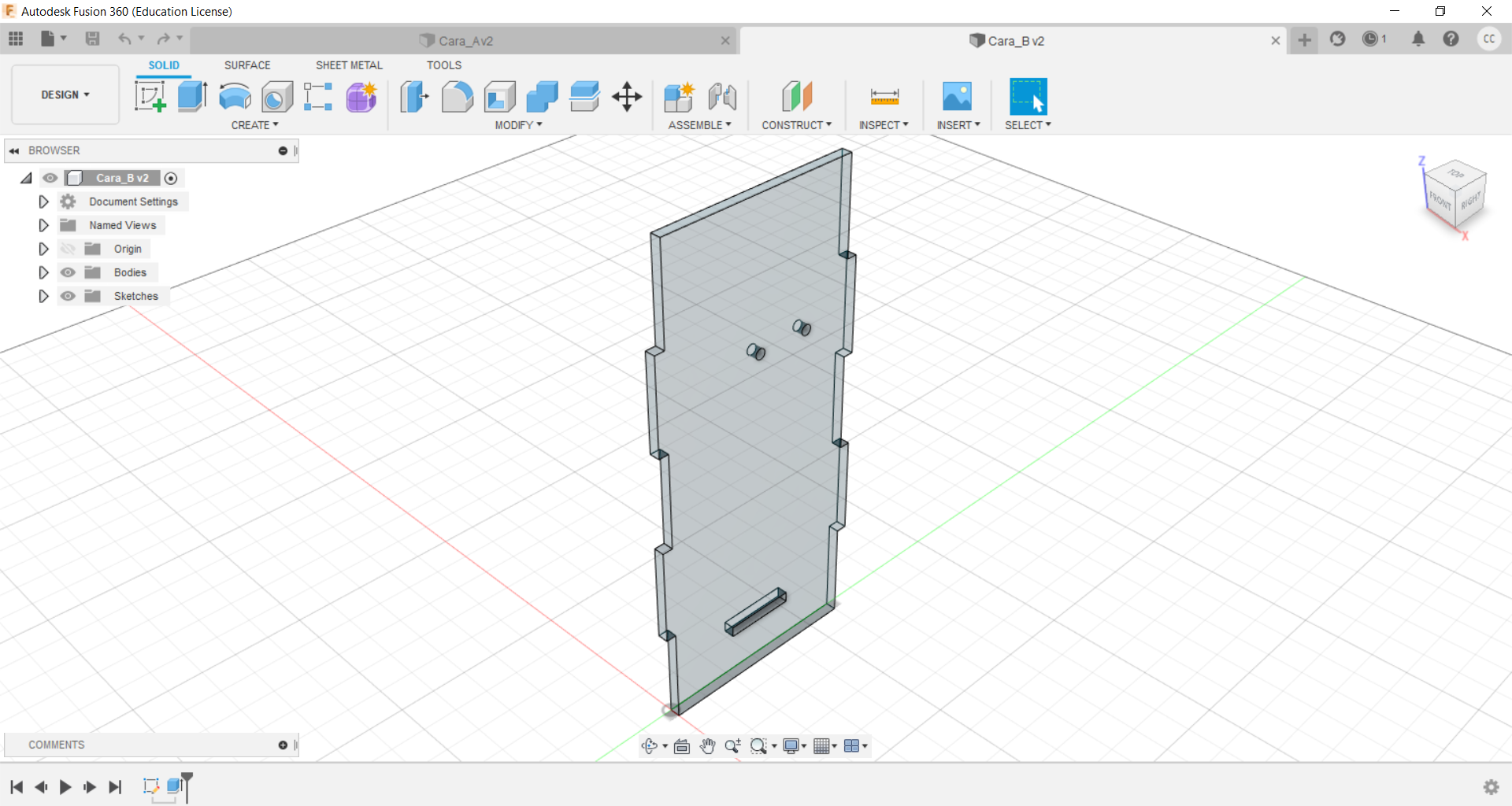Activate the Select tool icon
The width and height of the screenshot is (1512, 806).
pyautogui.click(x=1028, y=97)
